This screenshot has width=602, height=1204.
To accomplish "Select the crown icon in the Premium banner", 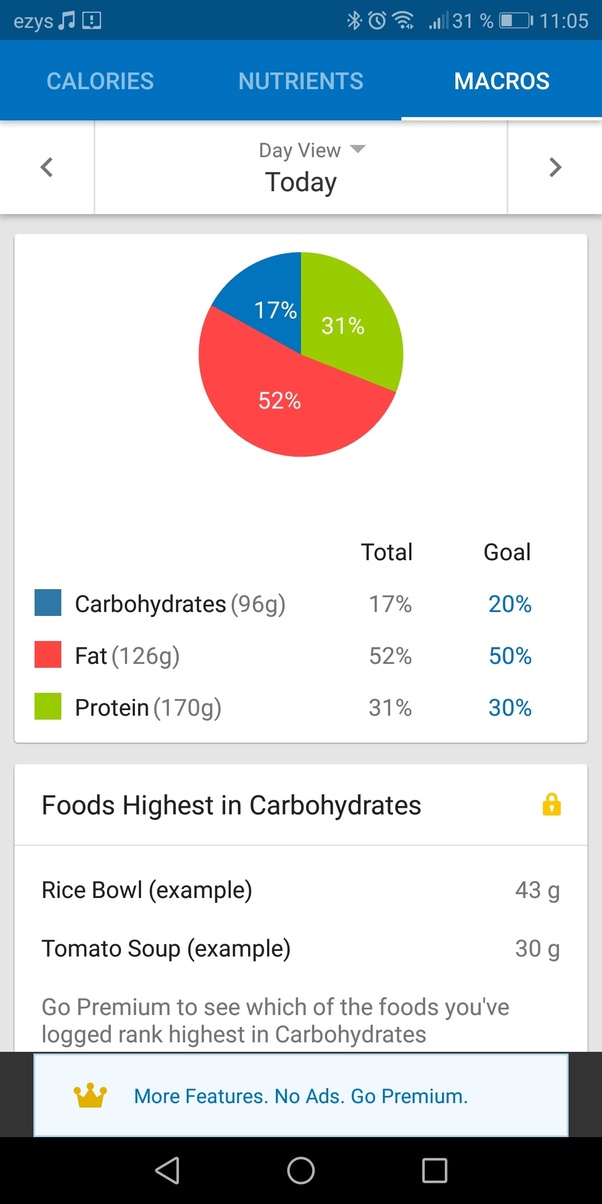I will 92,1095.
